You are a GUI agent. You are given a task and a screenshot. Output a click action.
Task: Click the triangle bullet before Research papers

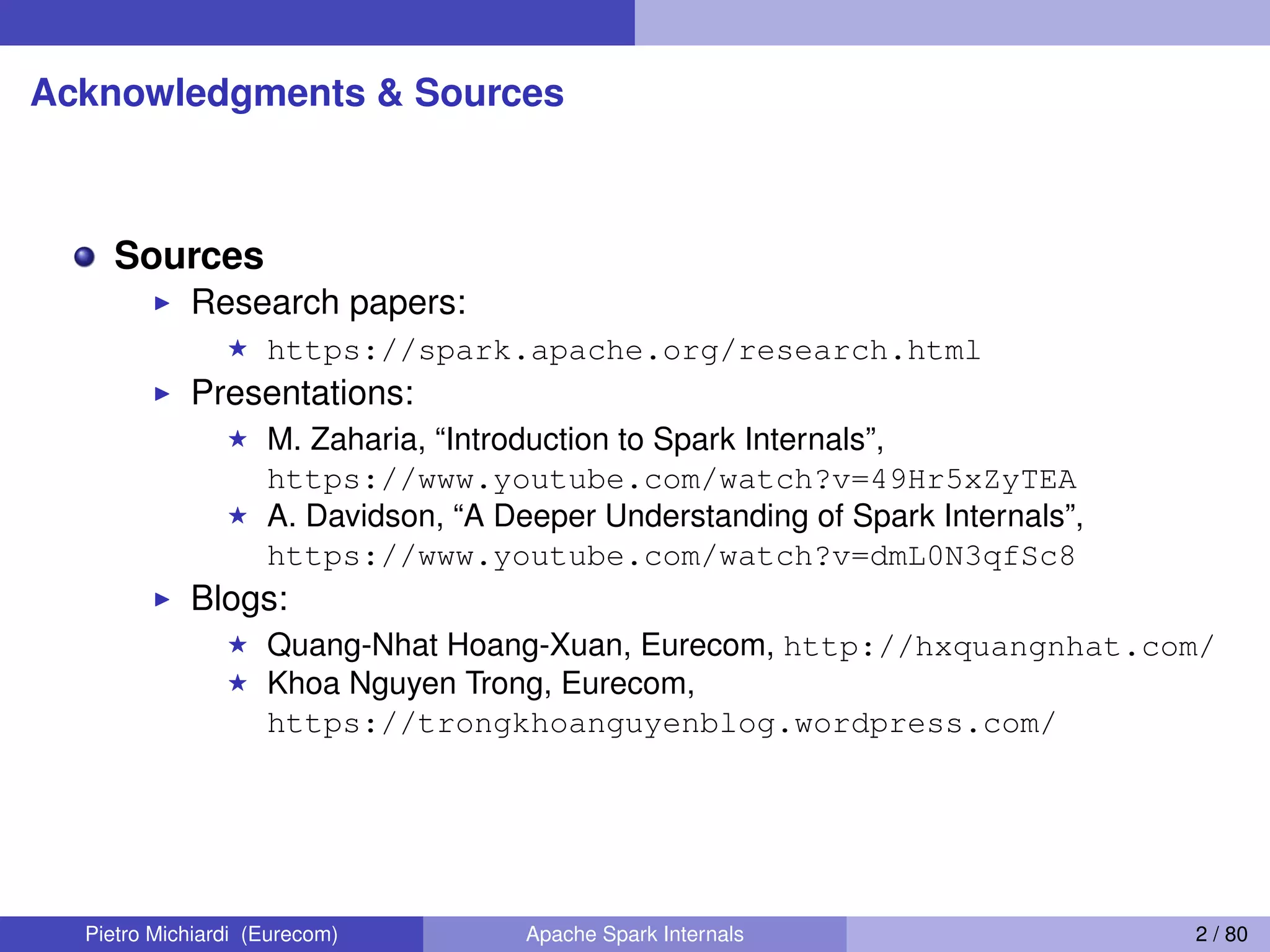click(162, 303)
